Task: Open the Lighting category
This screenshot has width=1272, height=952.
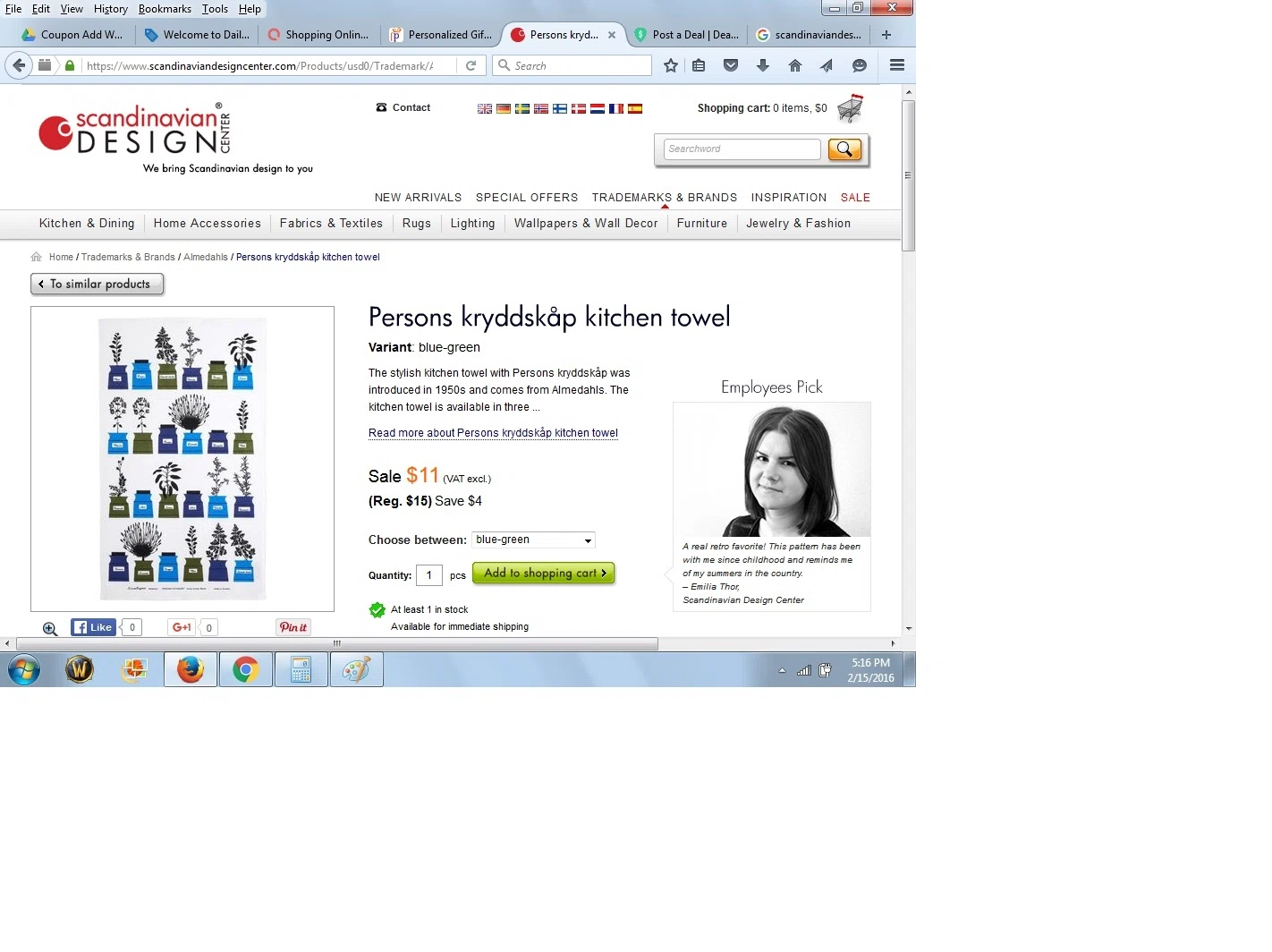Action: point(472,224)
